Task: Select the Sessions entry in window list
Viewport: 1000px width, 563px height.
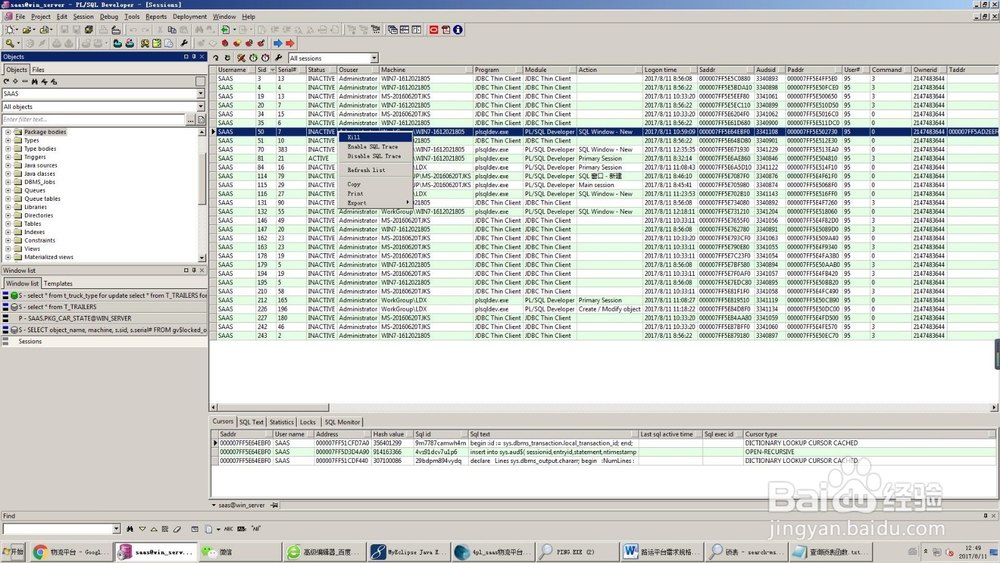Action: coord(104,342)
